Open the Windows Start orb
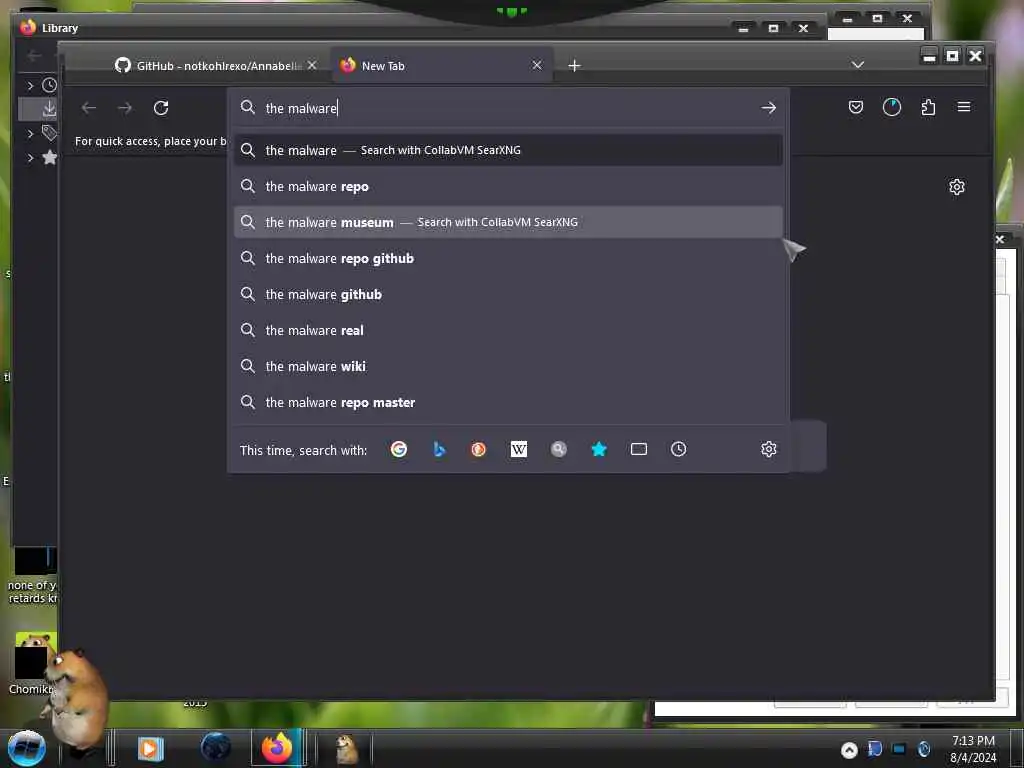This screenshot has width=1024, height=768. point(26,748)
